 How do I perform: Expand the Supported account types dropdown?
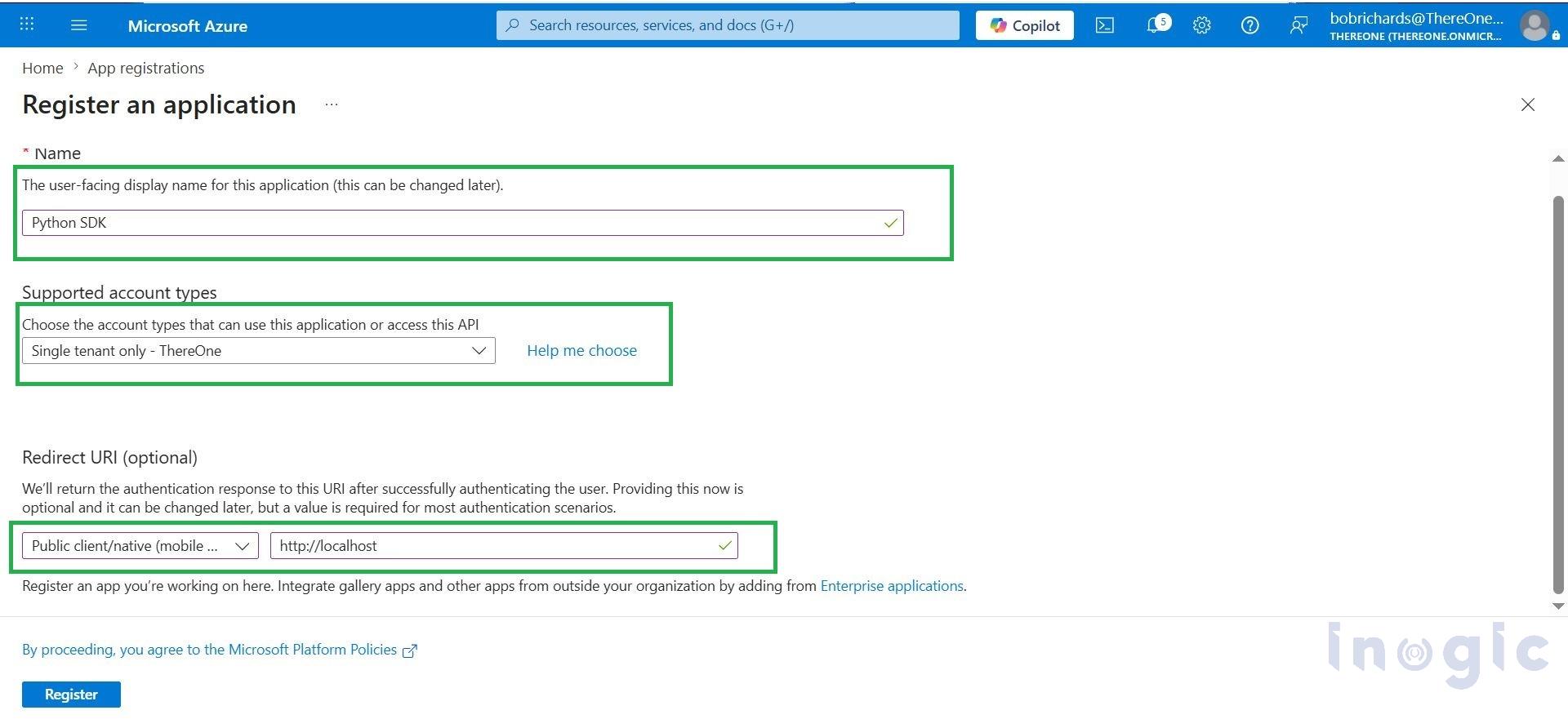pos(258,351)
